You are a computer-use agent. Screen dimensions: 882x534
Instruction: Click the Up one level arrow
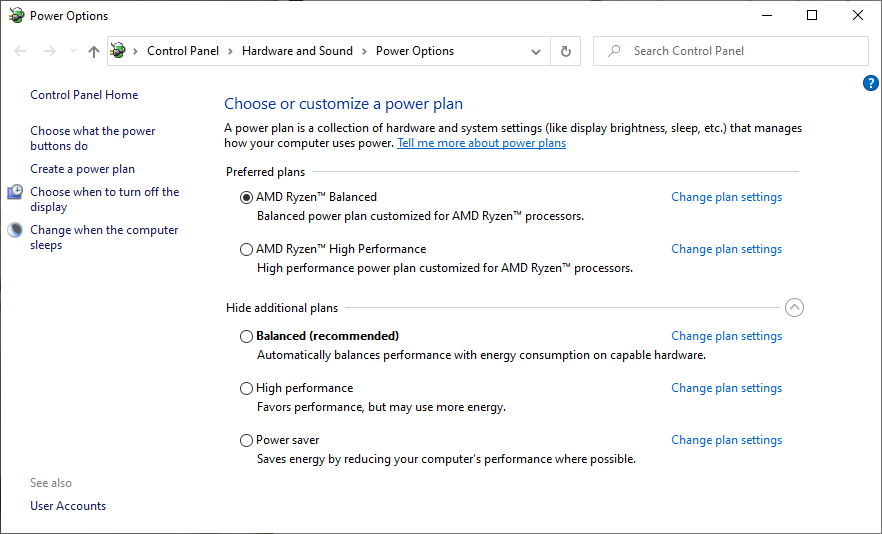coord(93,51)
